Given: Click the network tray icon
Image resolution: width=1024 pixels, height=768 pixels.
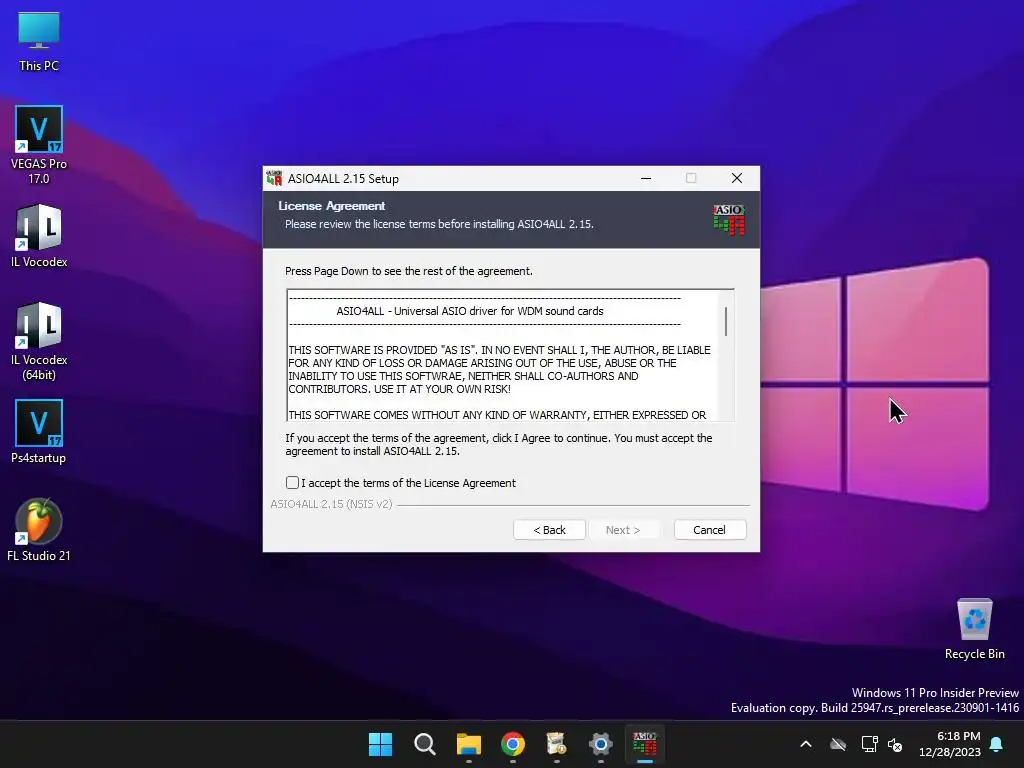Looking at the screenshot, I should pyautogui.click(x=869, y=744).
